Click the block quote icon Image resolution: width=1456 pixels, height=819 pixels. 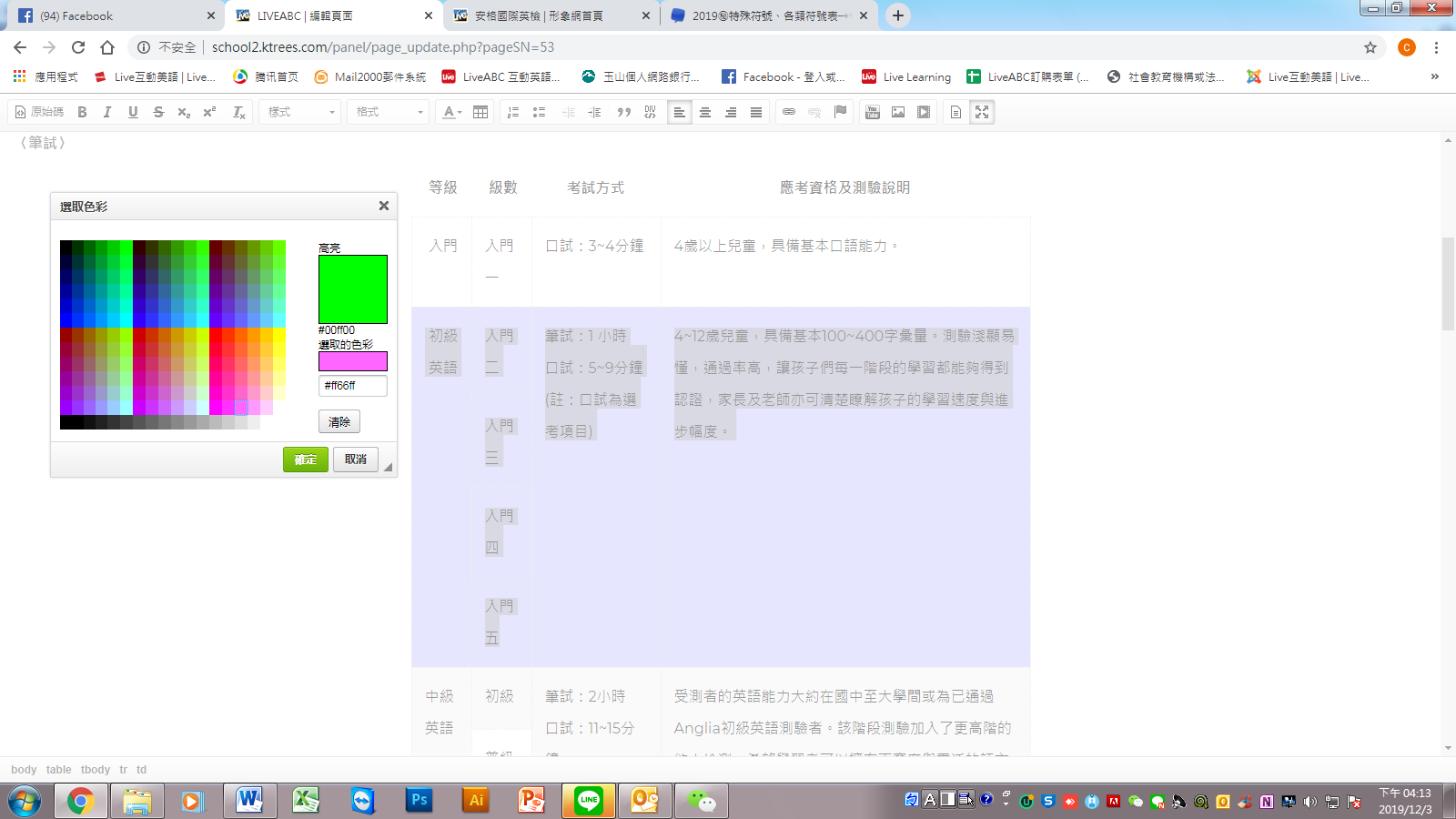pos(624,112)
